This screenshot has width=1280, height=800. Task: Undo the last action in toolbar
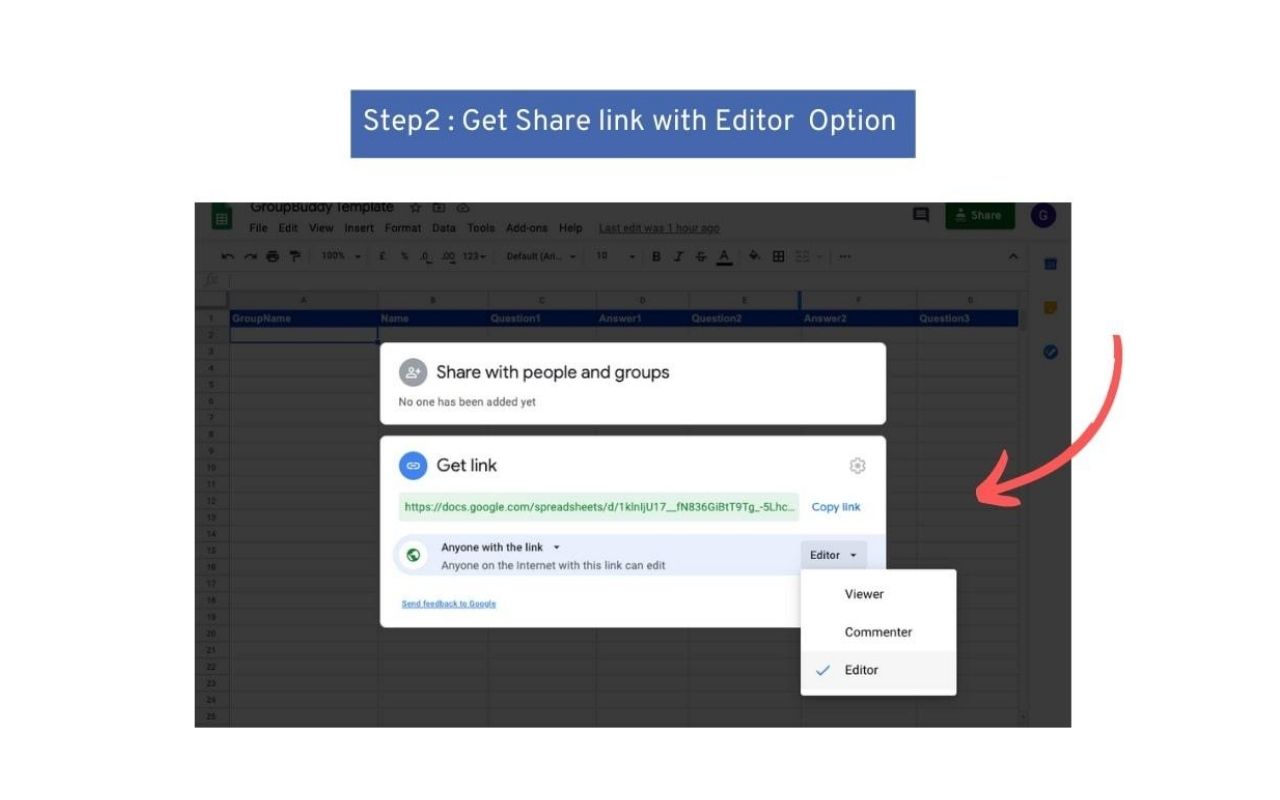(x=228, y=256)
